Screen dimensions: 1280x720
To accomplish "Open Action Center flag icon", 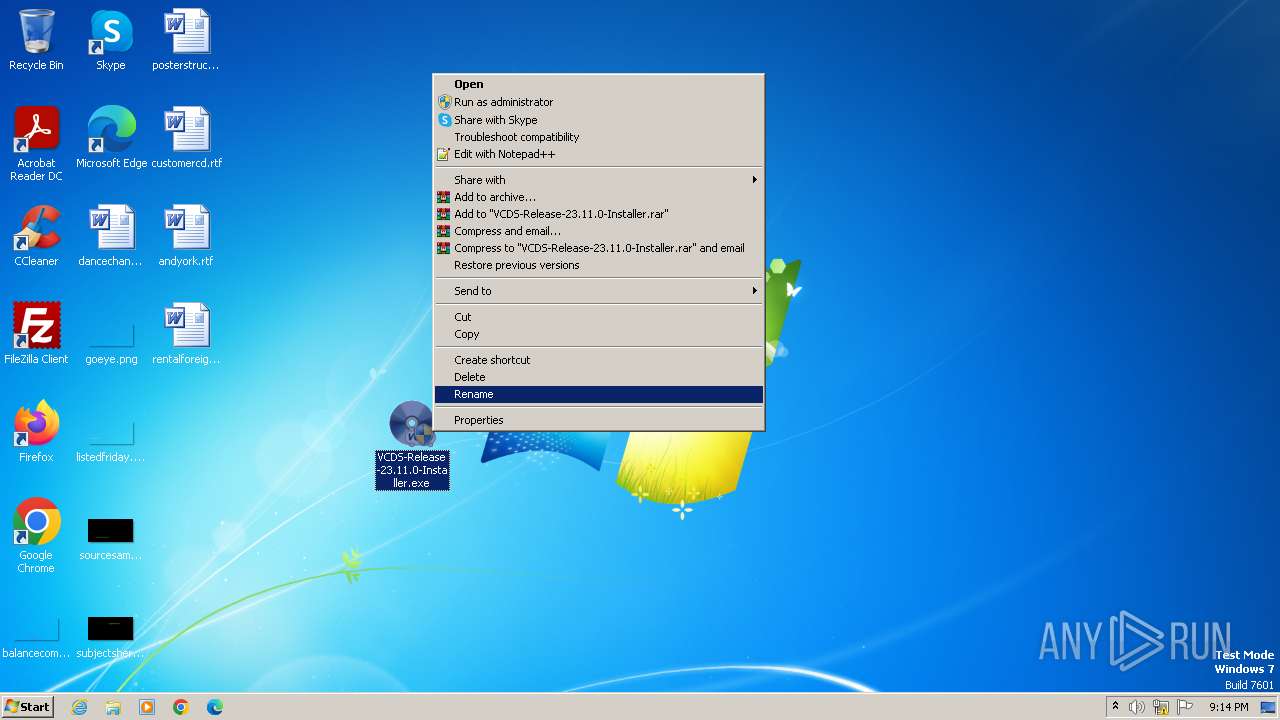I will click(x=1185, y=707).
